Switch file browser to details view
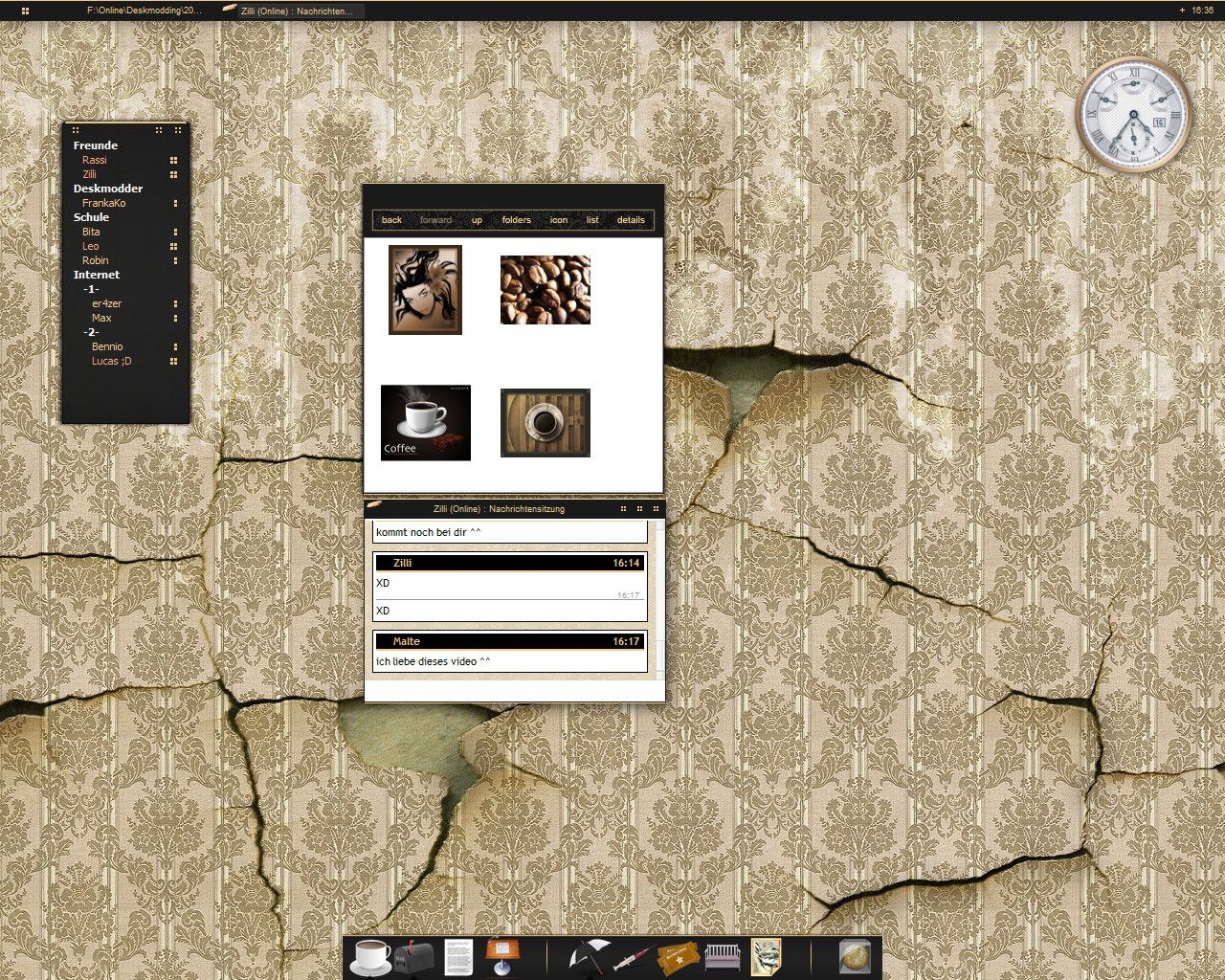The width and height of the screenshot is (1225, 980). coord(631,220)
